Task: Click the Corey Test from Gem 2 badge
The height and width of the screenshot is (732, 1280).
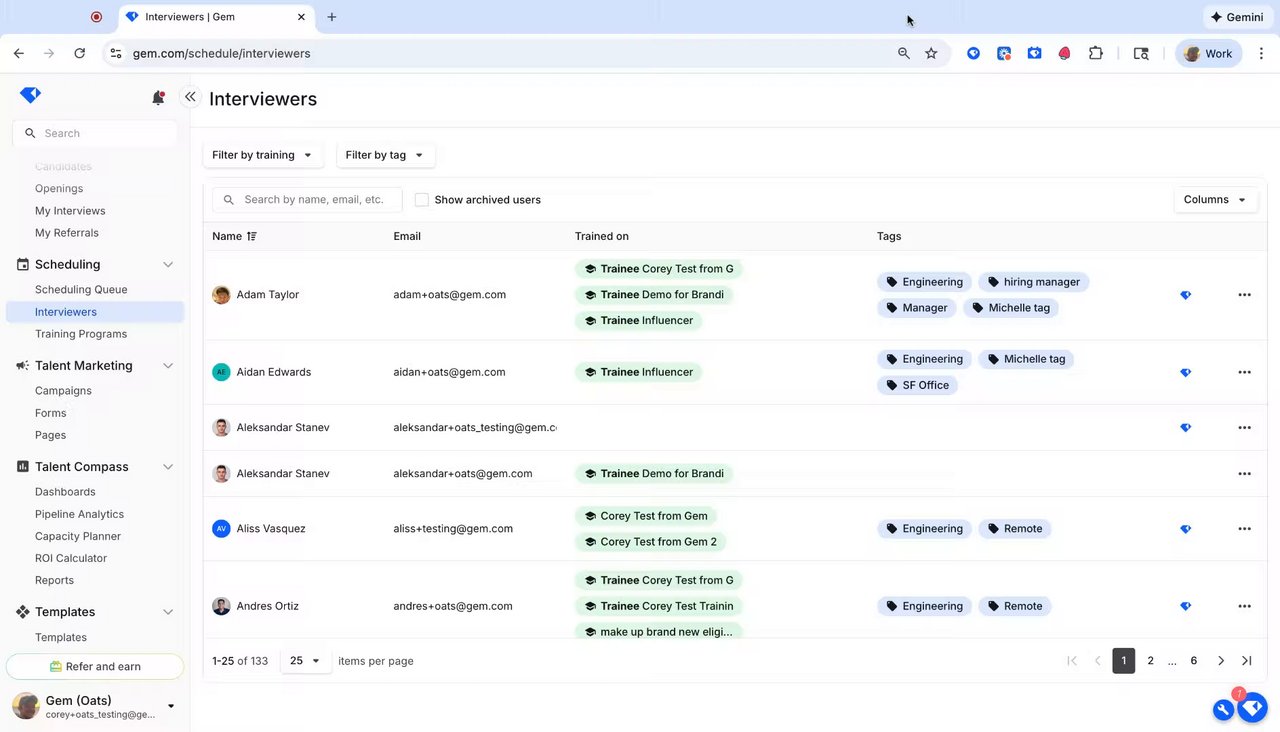Action: (x=651, y=542)
